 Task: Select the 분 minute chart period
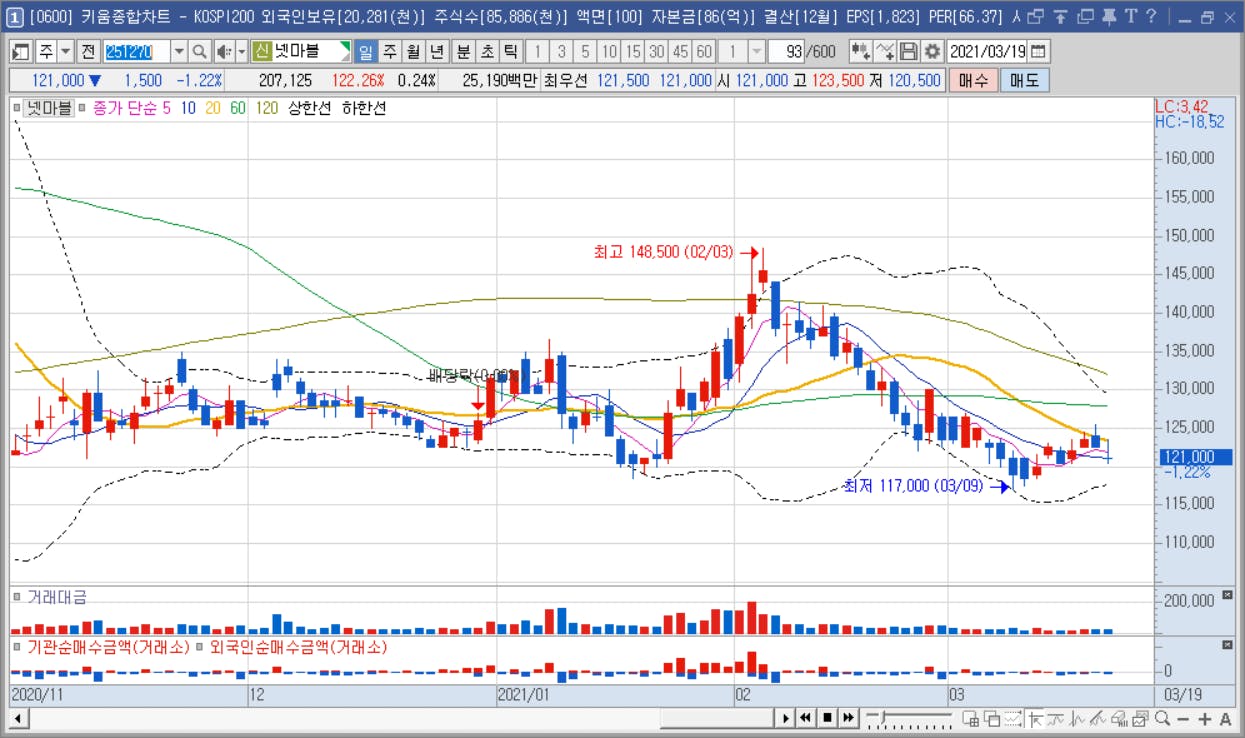464,52
